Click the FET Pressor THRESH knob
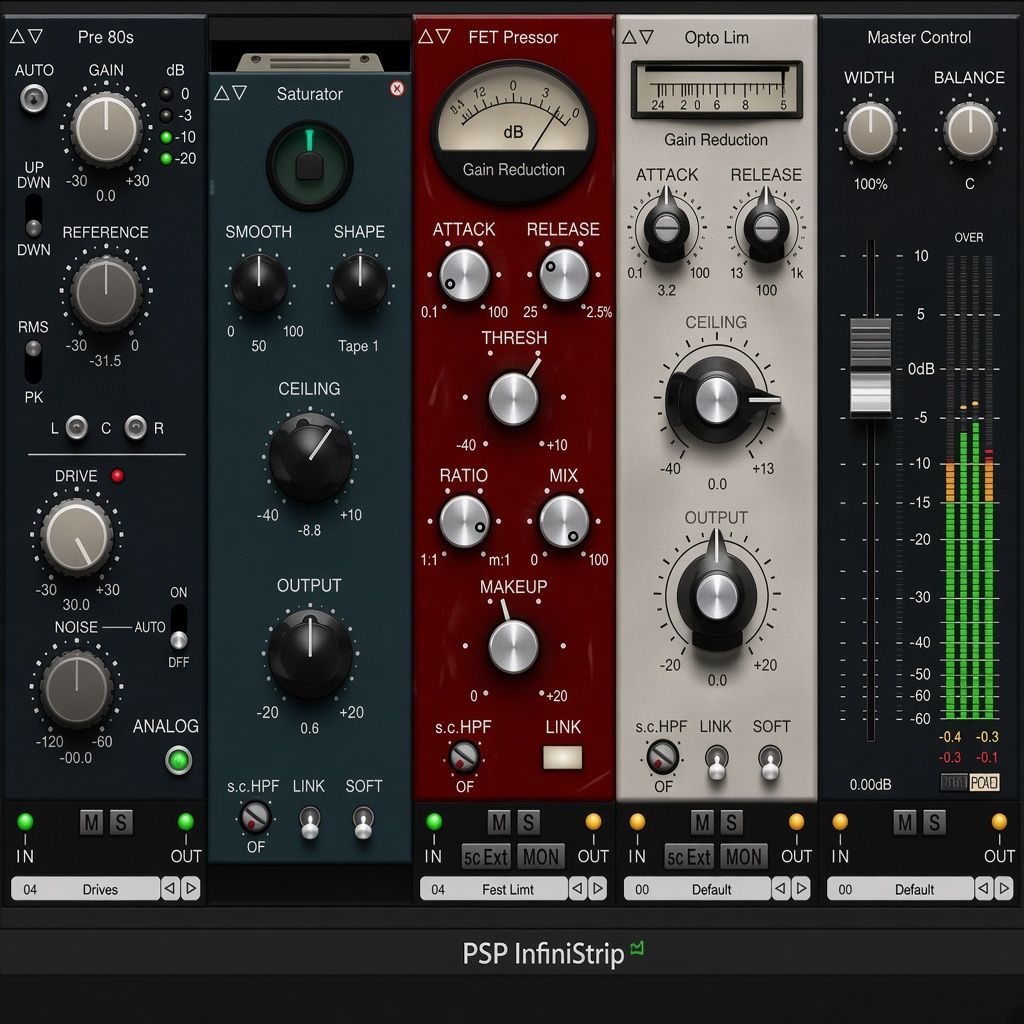 tap(514, 398)
